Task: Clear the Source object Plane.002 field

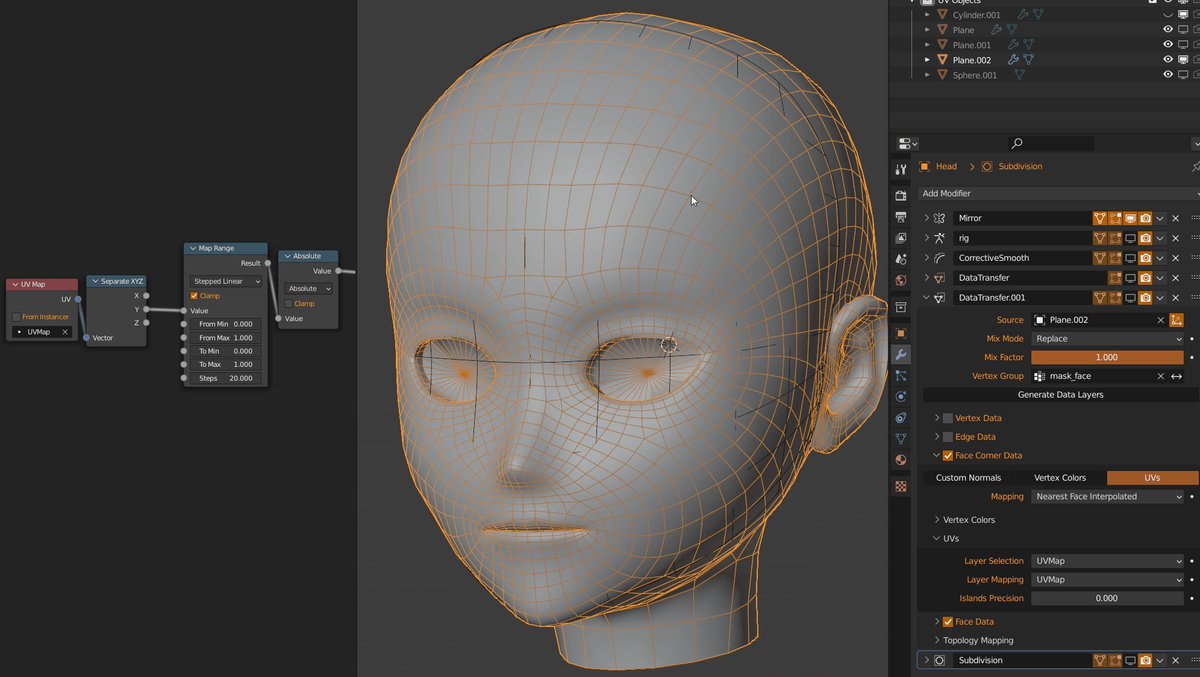Action: tap(1161, 320)
